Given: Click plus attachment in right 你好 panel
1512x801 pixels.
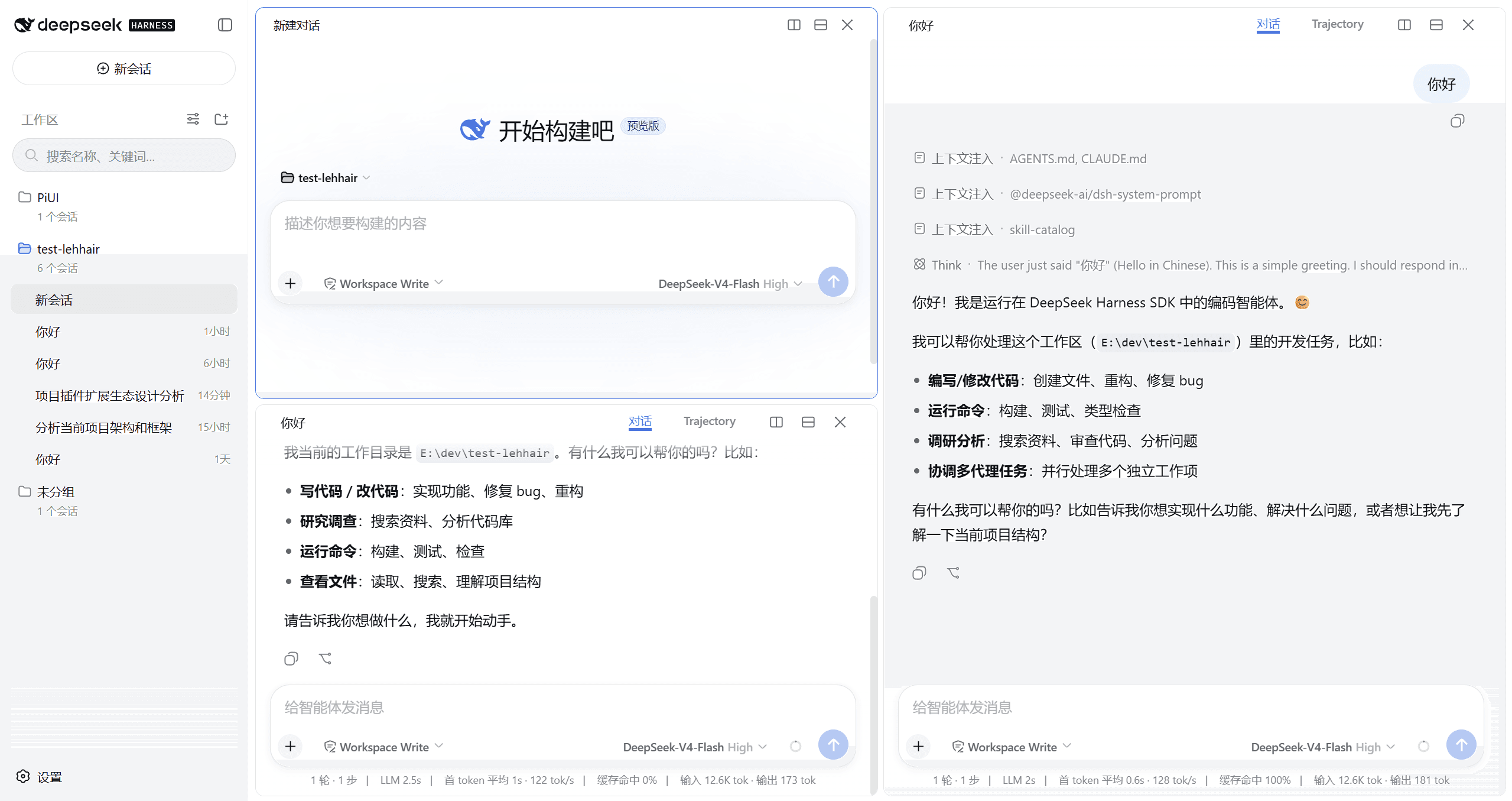Looking at the screenshot, I should pos(918,747).
